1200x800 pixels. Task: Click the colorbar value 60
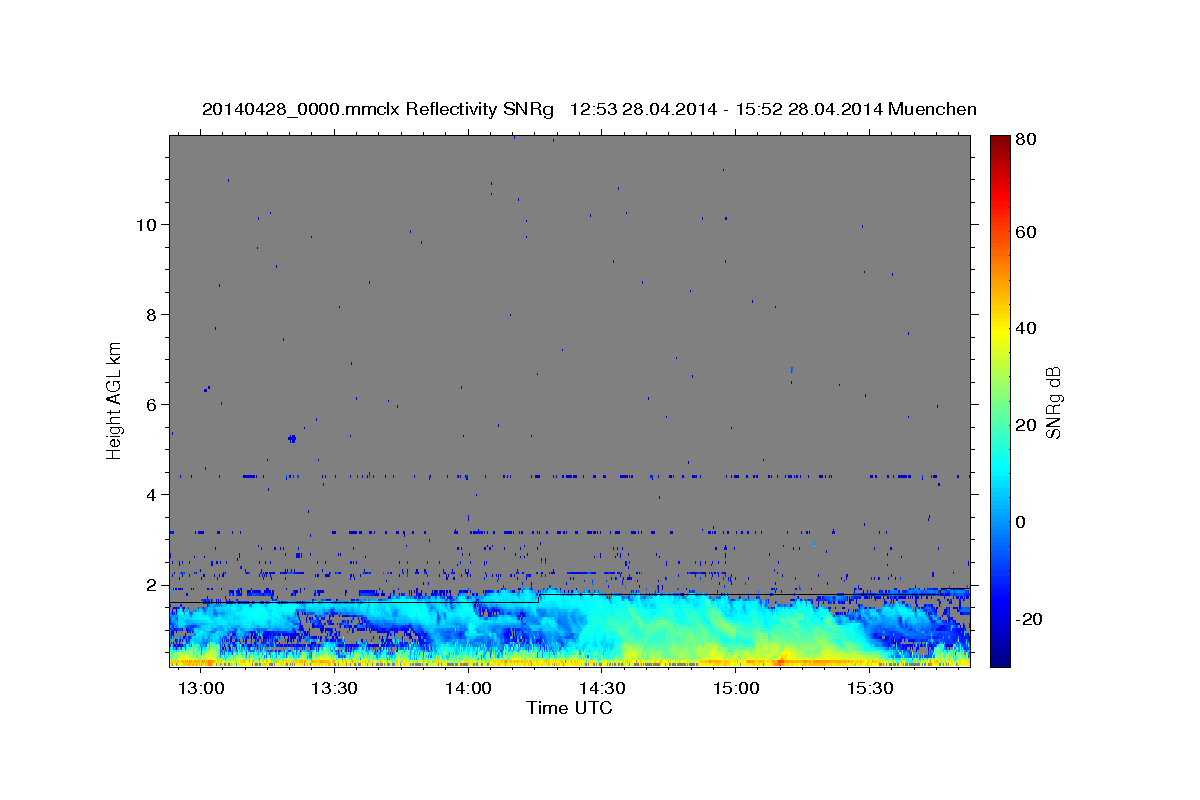point(1028,232)
